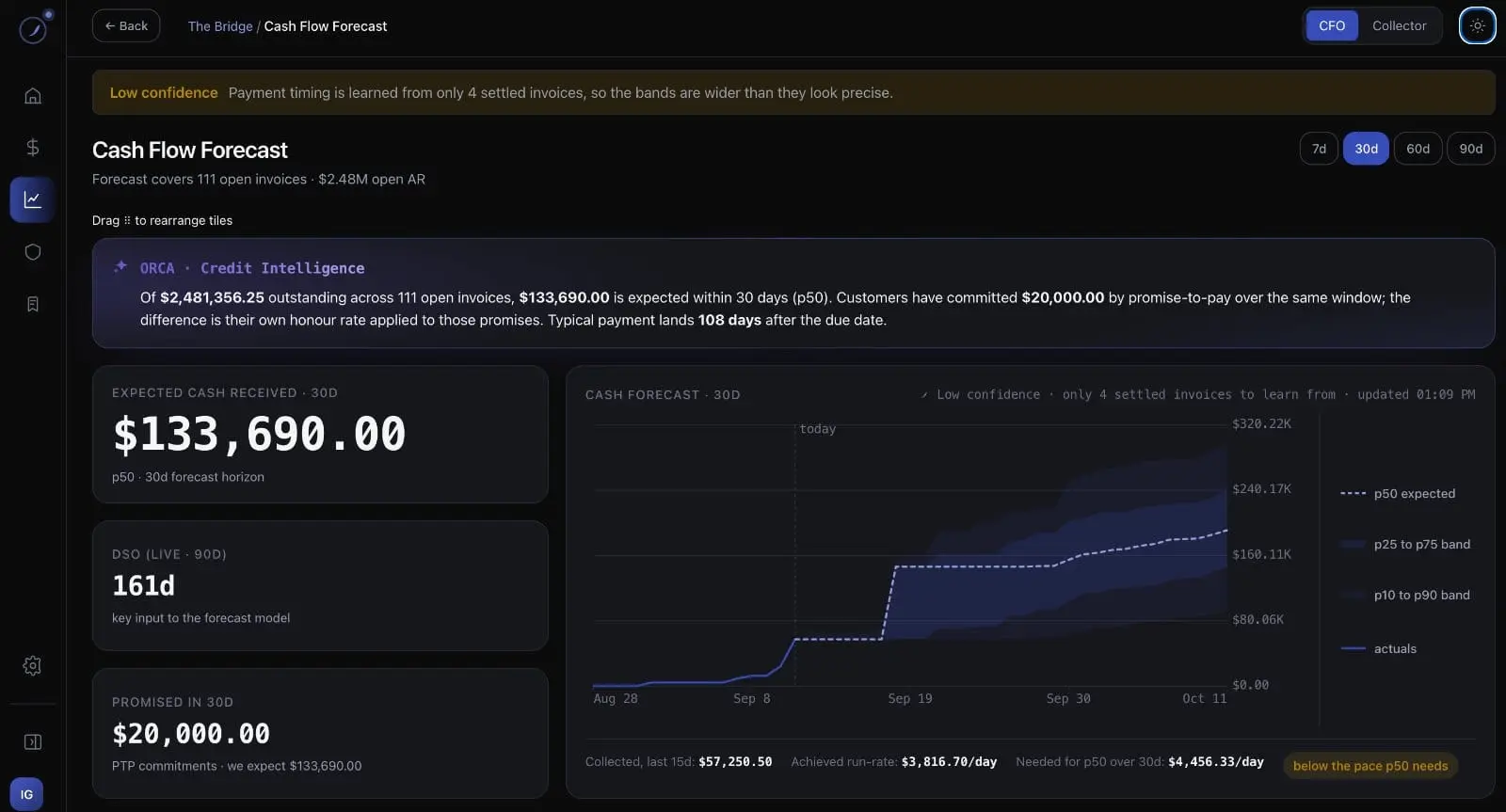Click the Cash Forecast · 30D chart title
The width and height of the screenshot is (1506, 812).
663,394
